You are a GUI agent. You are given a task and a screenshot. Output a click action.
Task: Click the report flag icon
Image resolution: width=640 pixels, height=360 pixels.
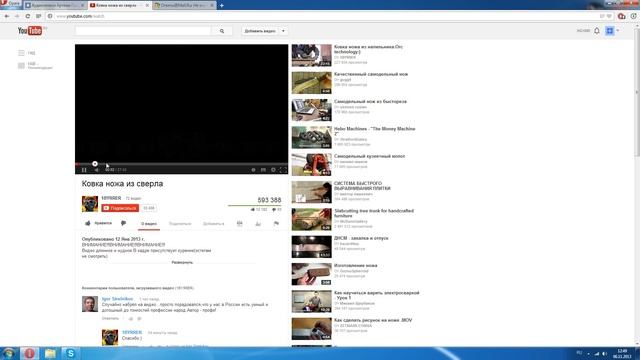pos(276,223)
